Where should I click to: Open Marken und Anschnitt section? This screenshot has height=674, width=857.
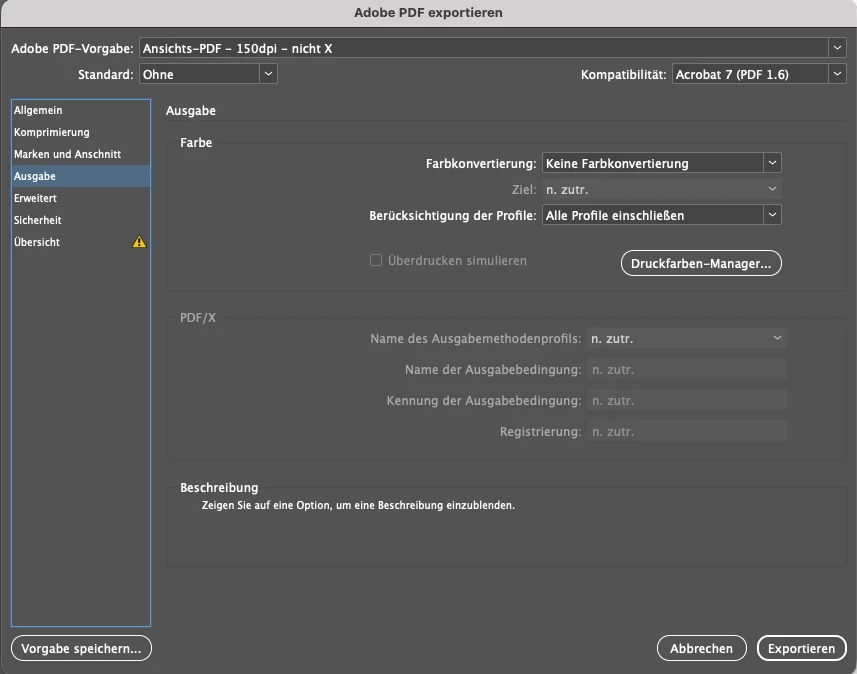(x=81, y=154)
